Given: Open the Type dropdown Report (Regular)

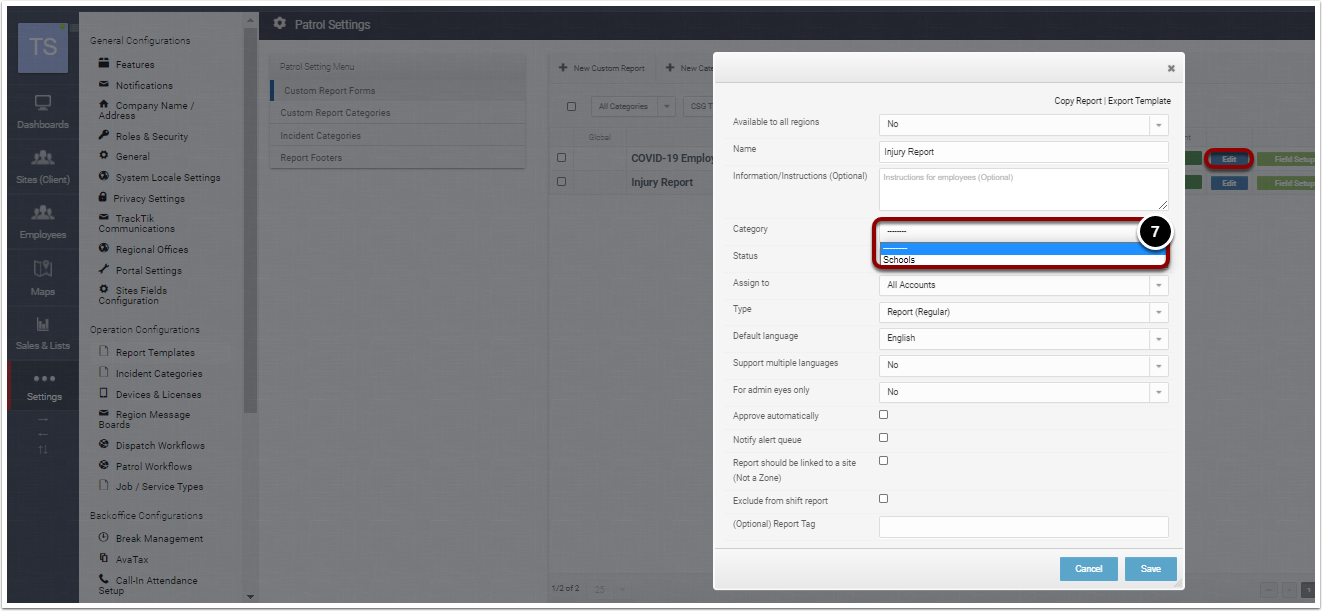Looking at the screenshot, I should click(x=1023, y=312).
